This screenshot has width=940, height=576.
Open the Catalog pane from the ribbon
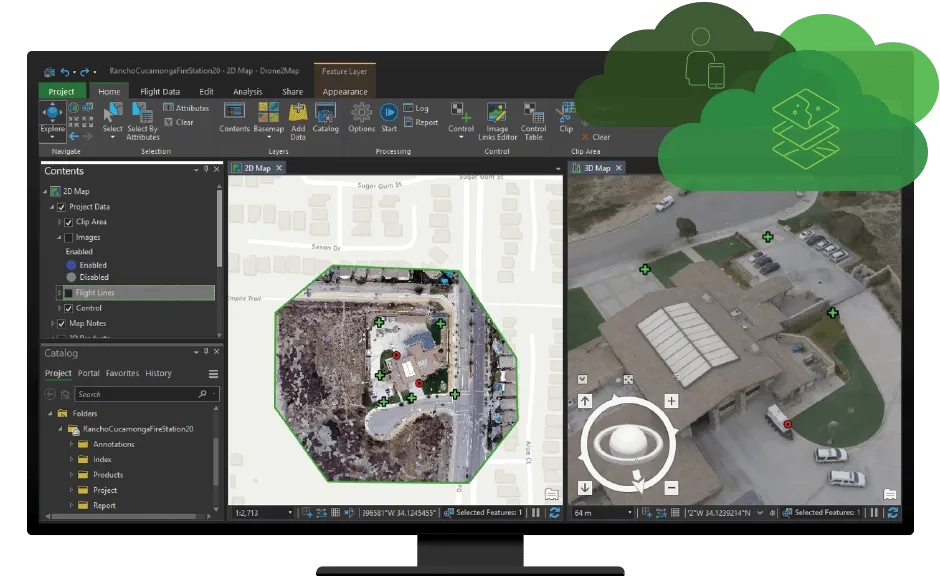tap(325, 112)
